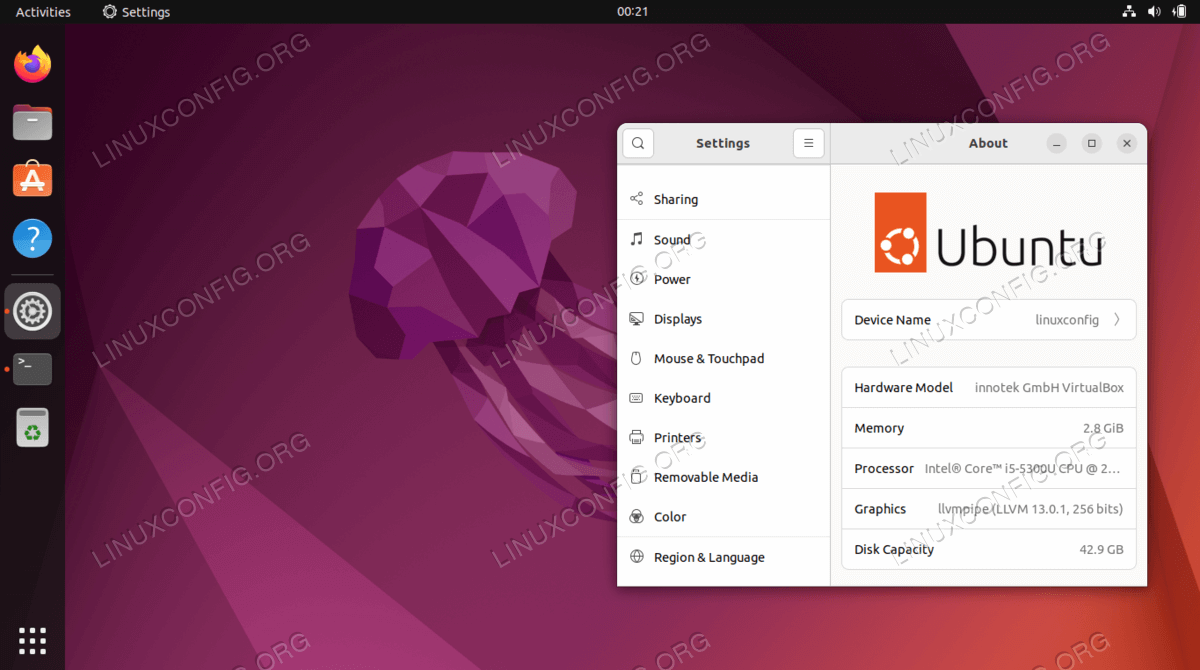Click the Printers icon in the sidebar
The height and width of the screenshot is (670, 1200).
[x=636, y=437]
